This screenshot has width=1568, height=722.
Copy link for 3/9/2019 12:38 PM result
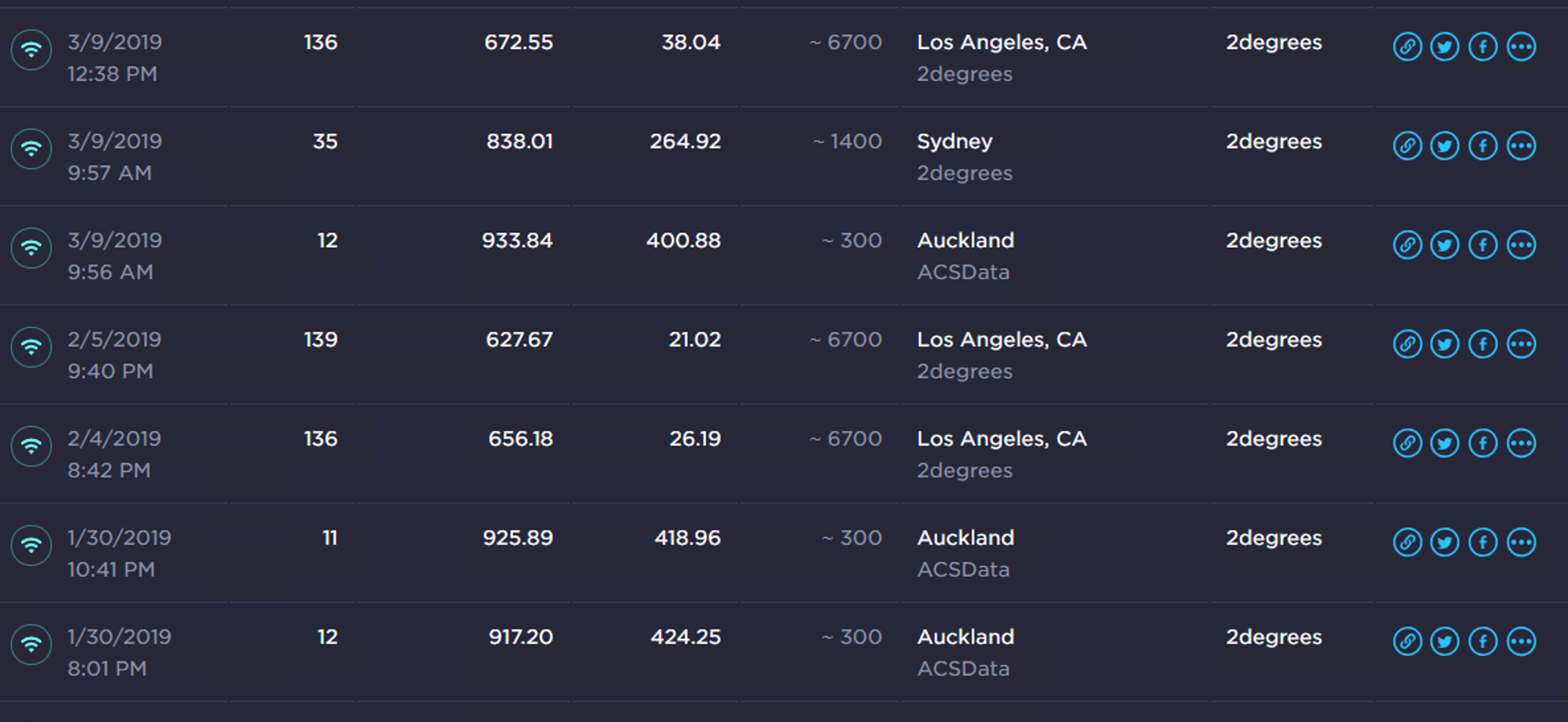1407,47
